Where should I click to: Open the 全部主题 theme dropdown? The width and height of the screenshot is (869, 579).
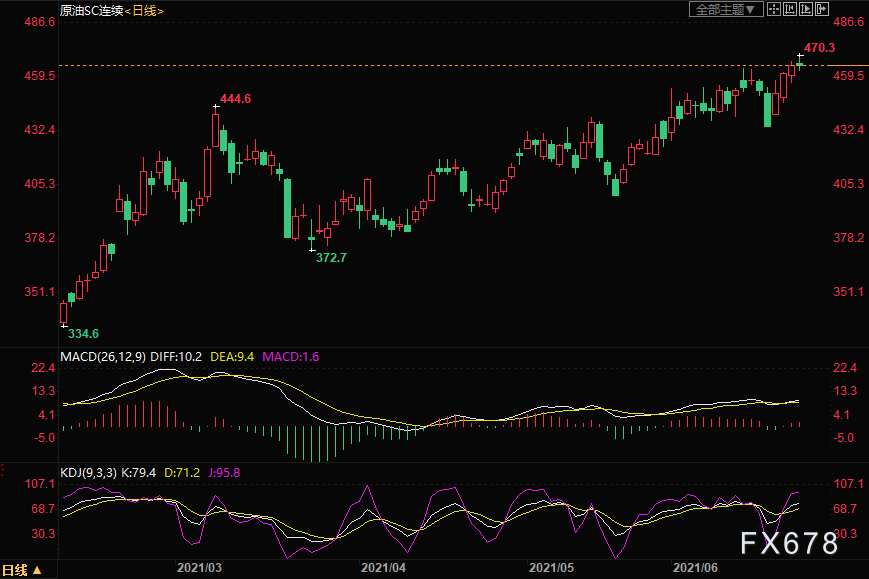pyautogui.click(x=725, y=9)
